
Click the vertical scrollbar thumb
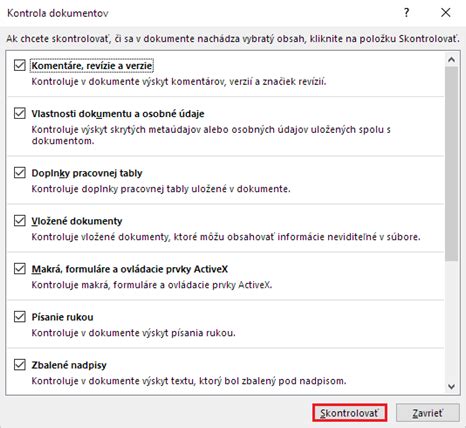click(451, 163)
